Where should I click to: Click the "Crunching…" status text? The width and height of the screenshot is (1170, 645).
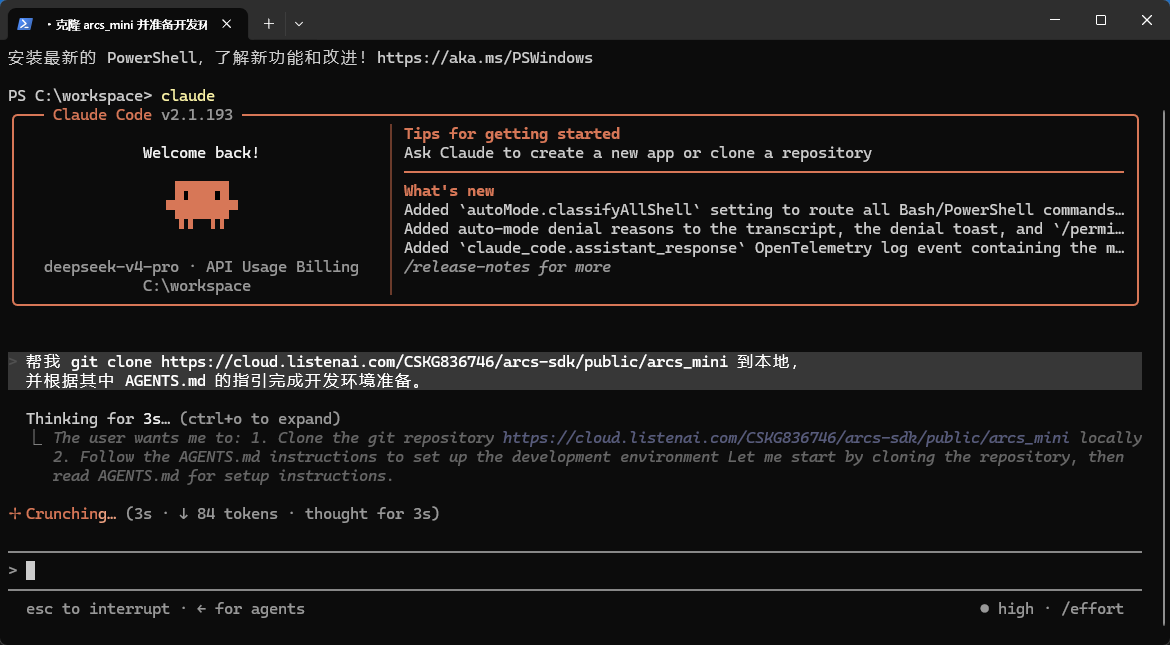click(71, 514)
